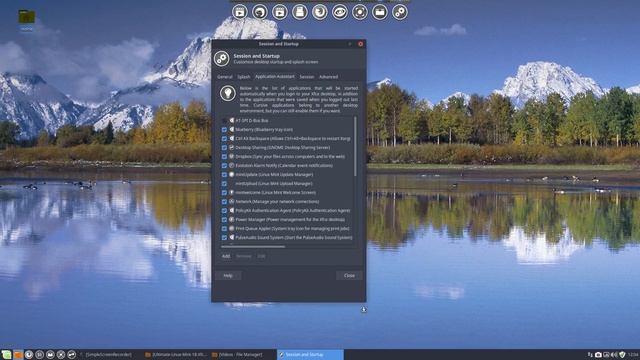Screen dimensions: 640x360
Task: Select the 'Evolution Alarm Notify' row text
Action: pos(284,166)
